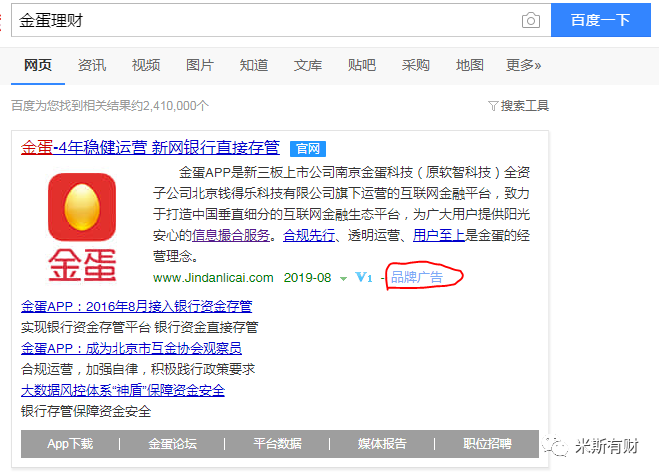Click the text 百度为您找到相关结果约2,410,000个
Image resolution: width=659 pixels, height=475 pixels.
click(x=110, y=106)
